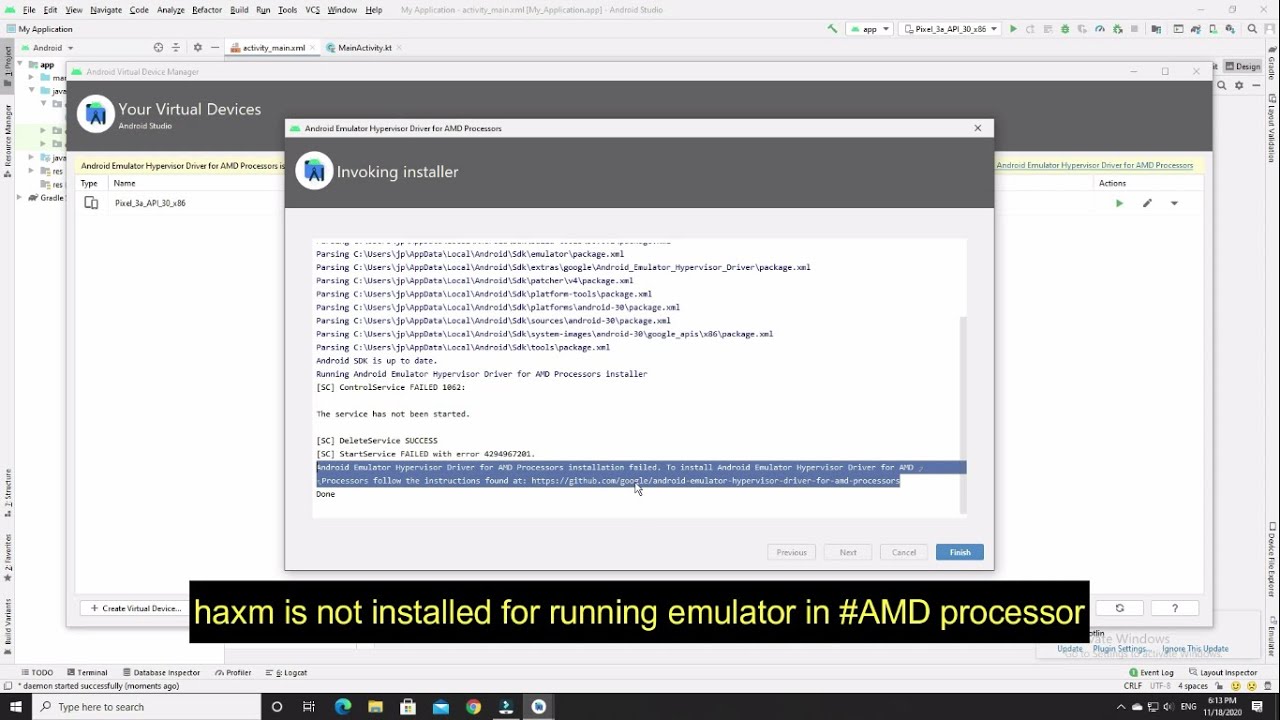Edit the Pixel_3a_API_30_x86 AVD with pencil icon
Viewport: 1280px width, 720px height.
[x=1147, y=203]
